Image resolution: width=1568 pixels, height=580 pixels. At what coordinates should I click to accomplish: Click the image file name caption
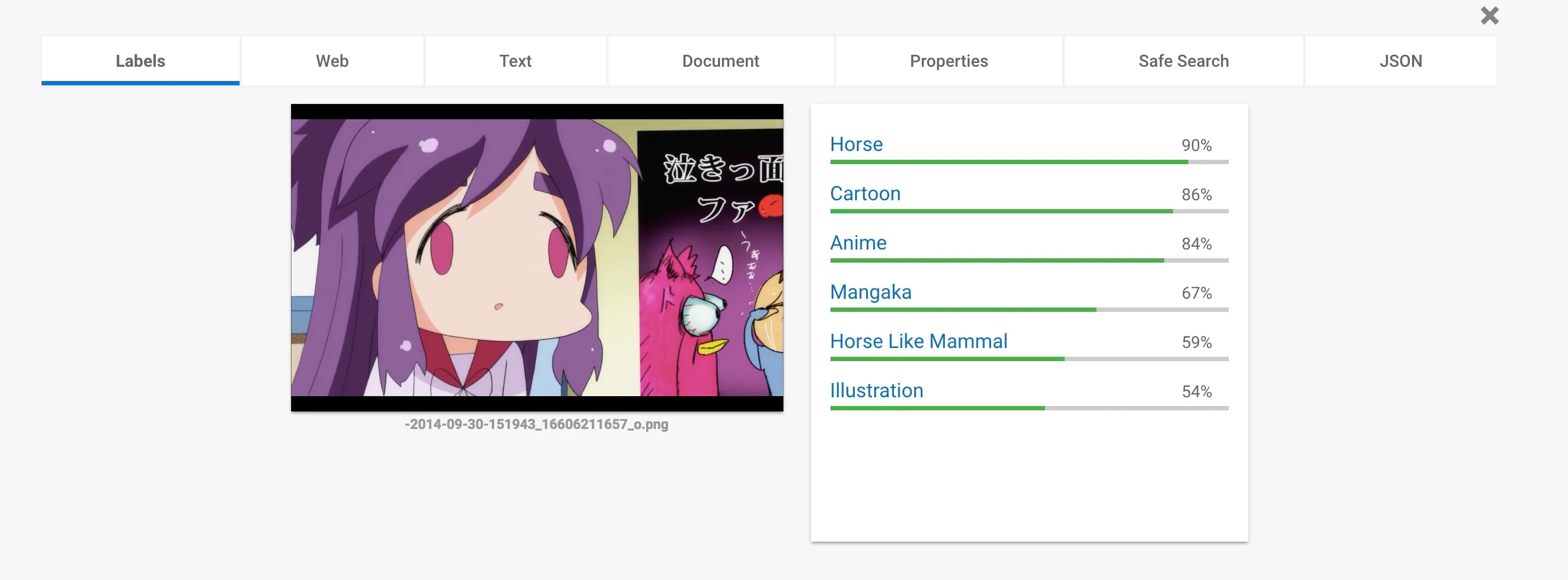tap(536, 424)
